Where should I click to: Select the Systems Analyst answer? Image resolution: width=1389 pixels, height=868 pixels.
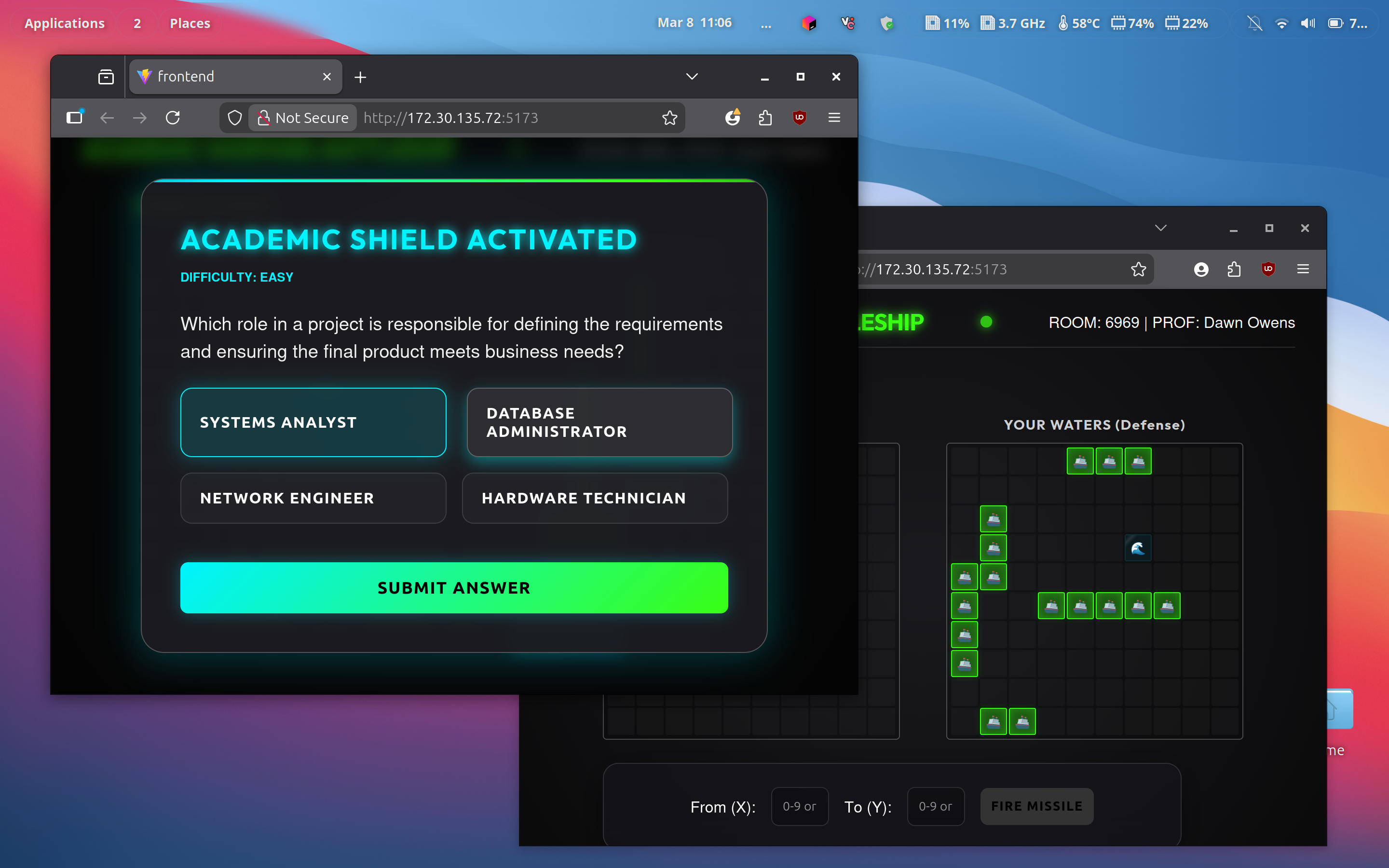pos(313,422)
